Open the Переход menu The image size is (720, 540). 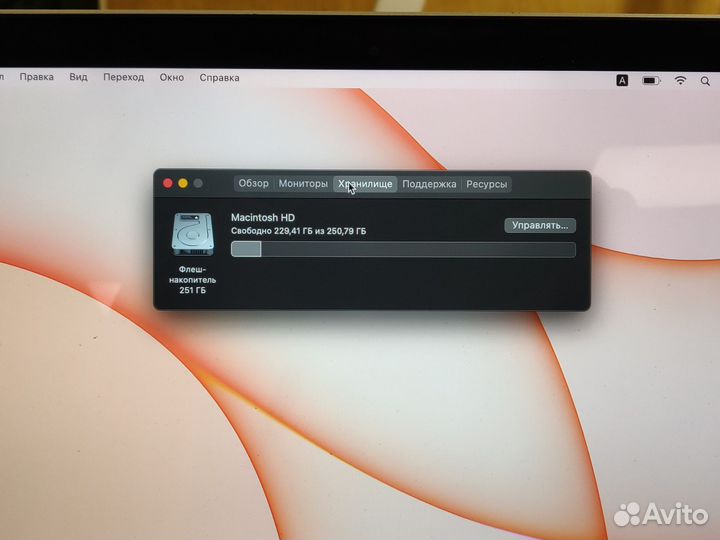pyautogui.click(x=124, y=78)
